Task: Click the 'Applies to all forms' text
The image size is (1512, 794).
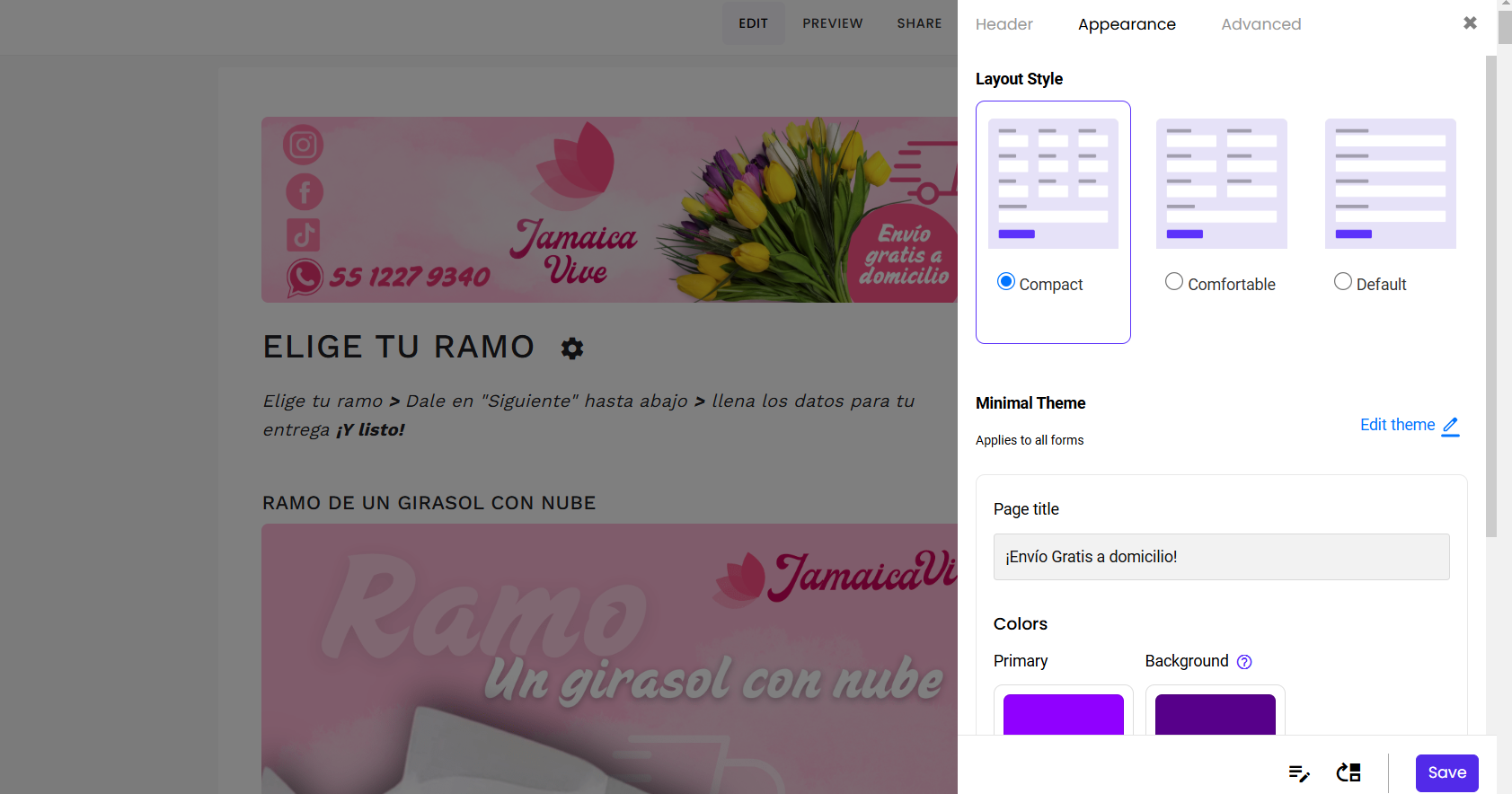Action: (x=1030, y=440)
